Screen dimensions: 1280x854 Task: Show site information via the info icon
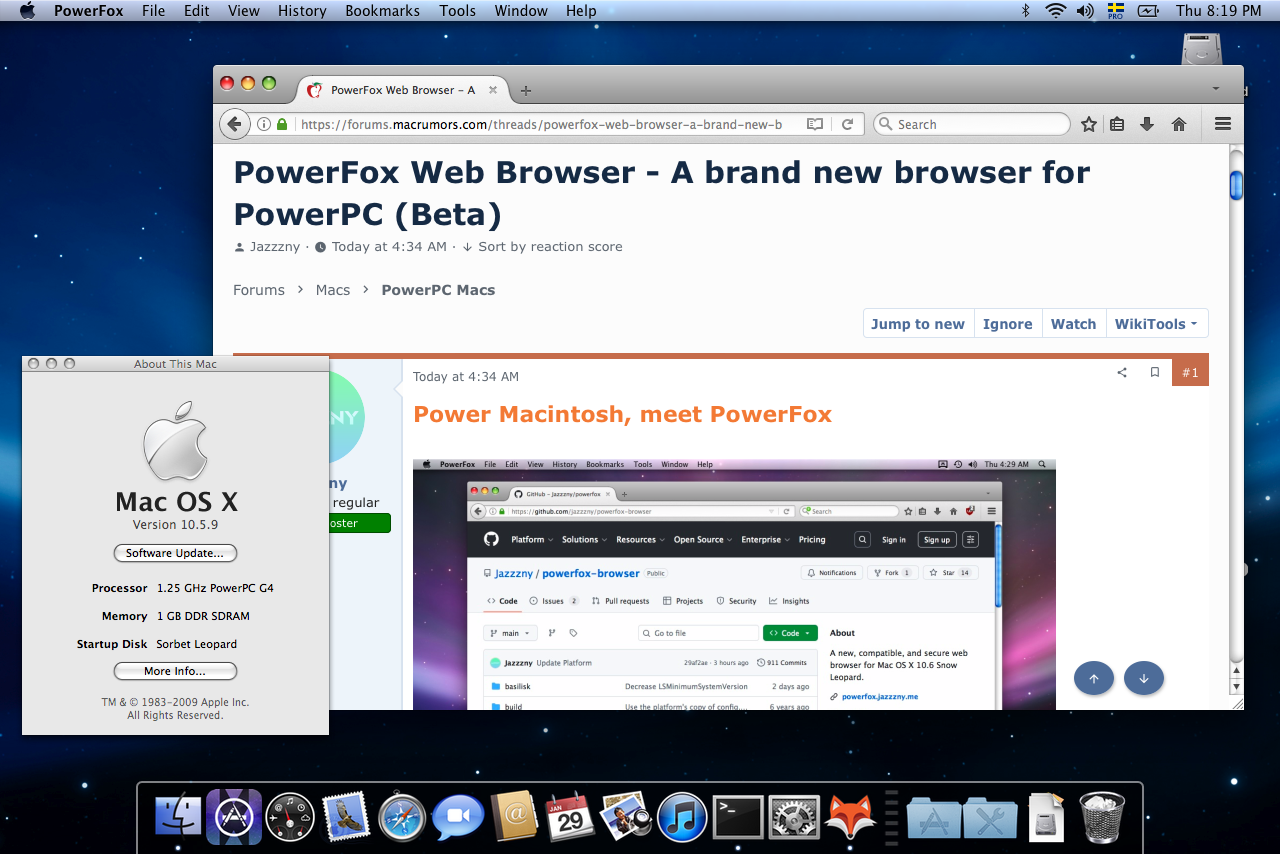coord(264,124)
